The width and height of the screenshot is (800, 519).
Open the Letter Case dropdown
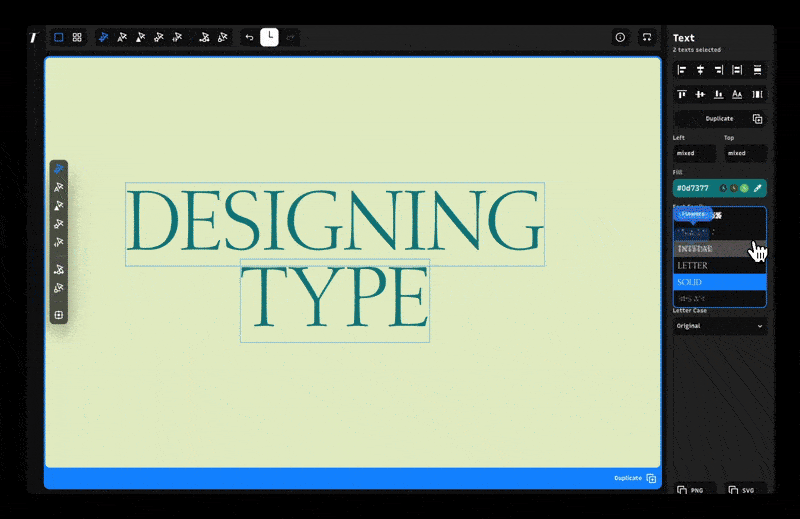point(719,326)
